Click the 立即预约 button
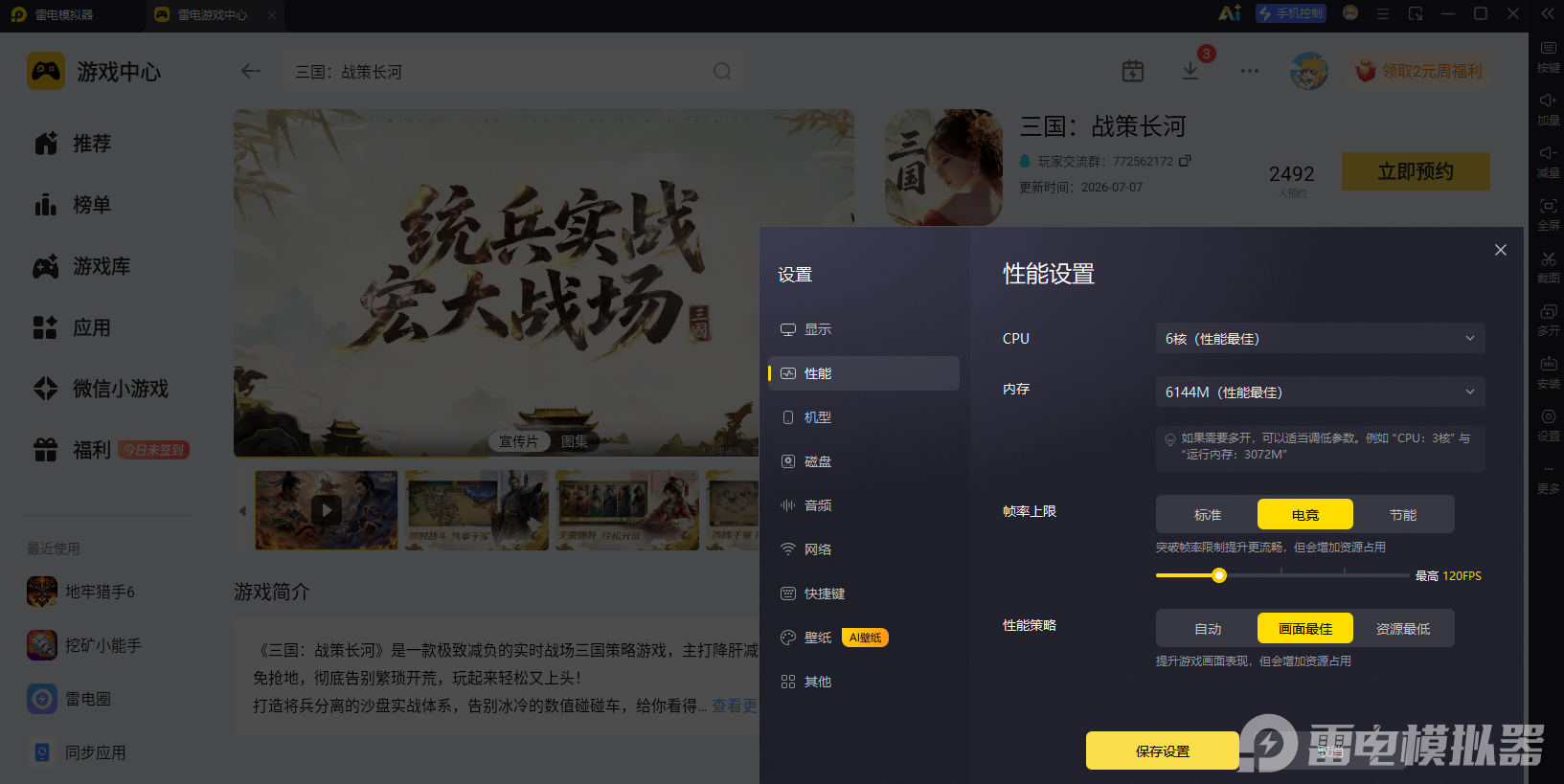This screenshot has width=1564, height=784. [x=1416, y=171]
